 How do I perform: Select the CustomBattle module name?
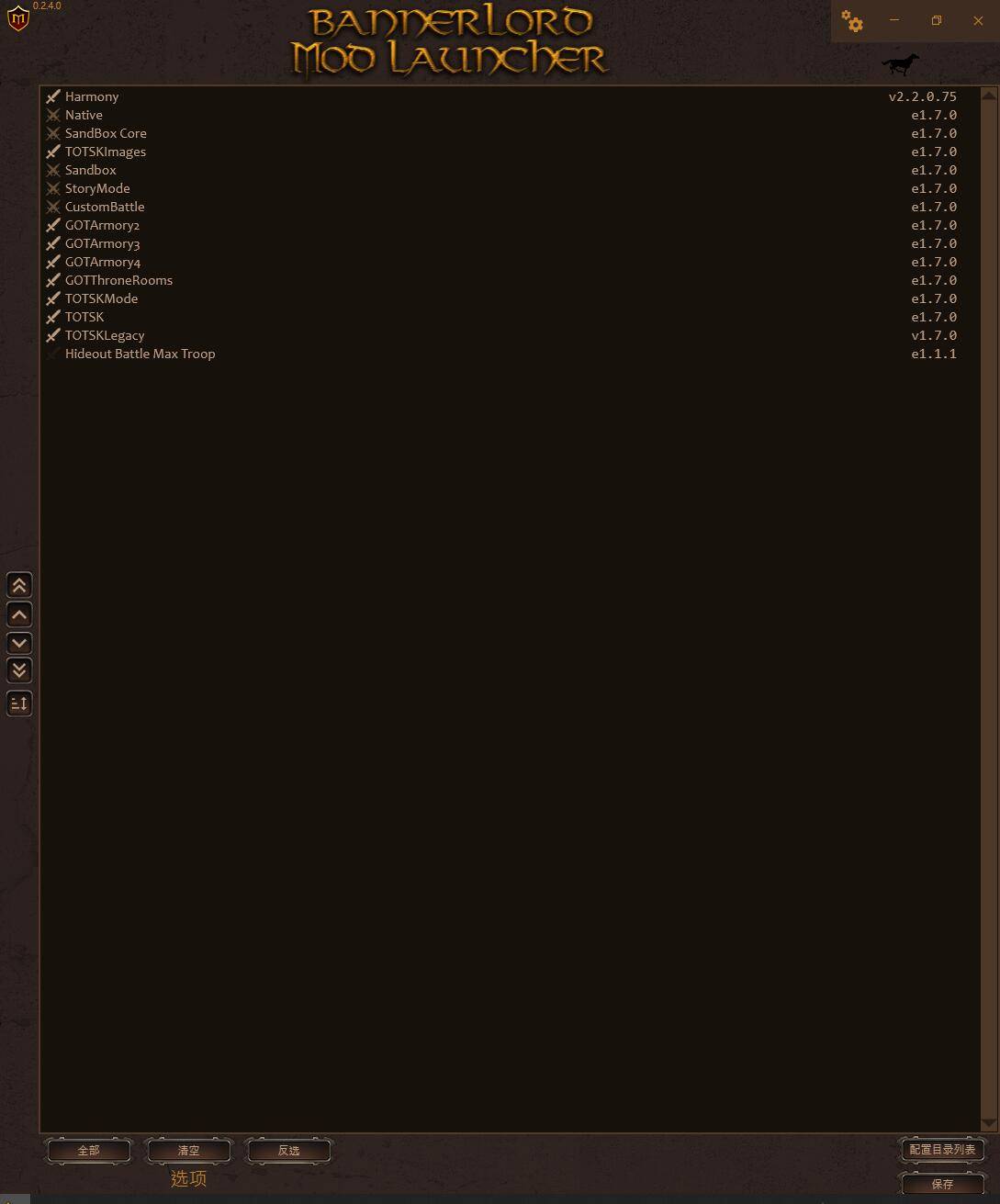click(x=105, y=207)
